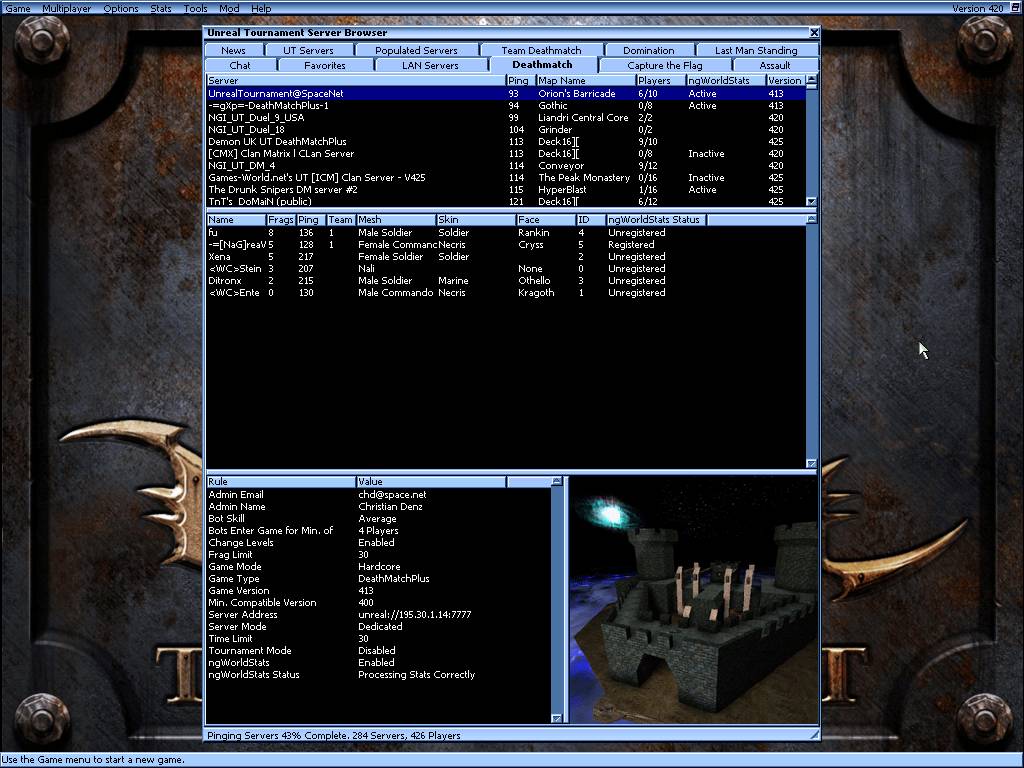1024x768 pixels.
Task: Sort players by Face column header
Action: pyautogui.click(x=546, y=219)
